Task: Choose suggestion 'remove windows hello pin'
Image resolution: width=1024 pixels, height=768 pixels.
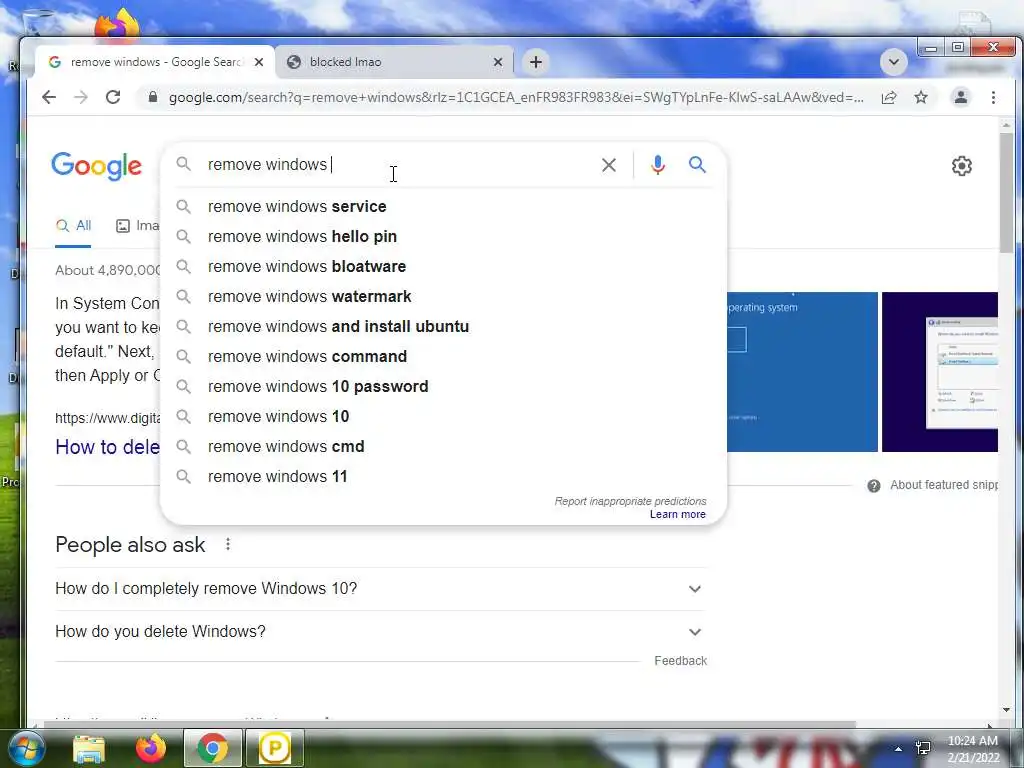Action: (x=443, y=236)
